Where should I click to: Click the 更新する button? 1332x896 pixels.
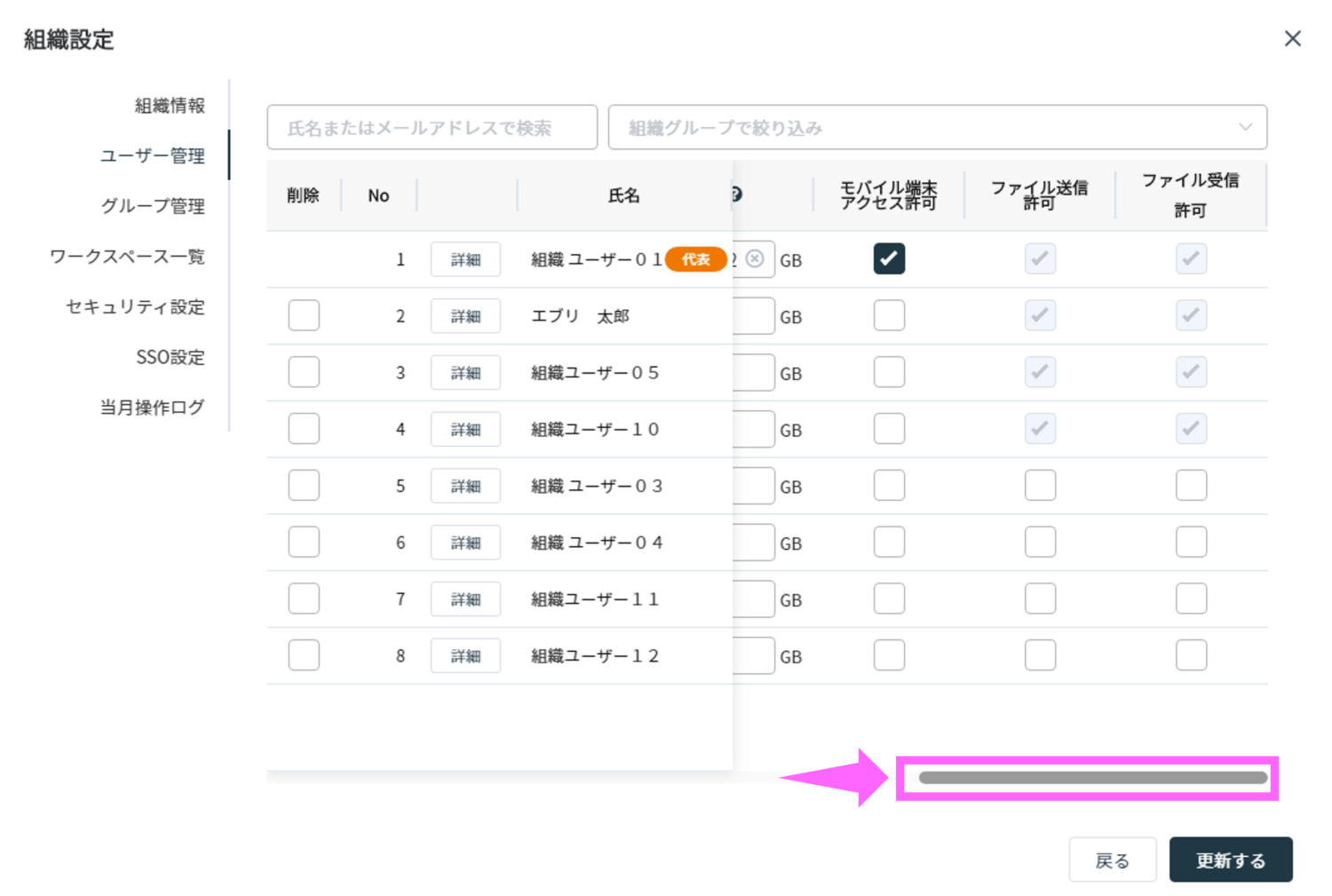(x=1231, y=860)
